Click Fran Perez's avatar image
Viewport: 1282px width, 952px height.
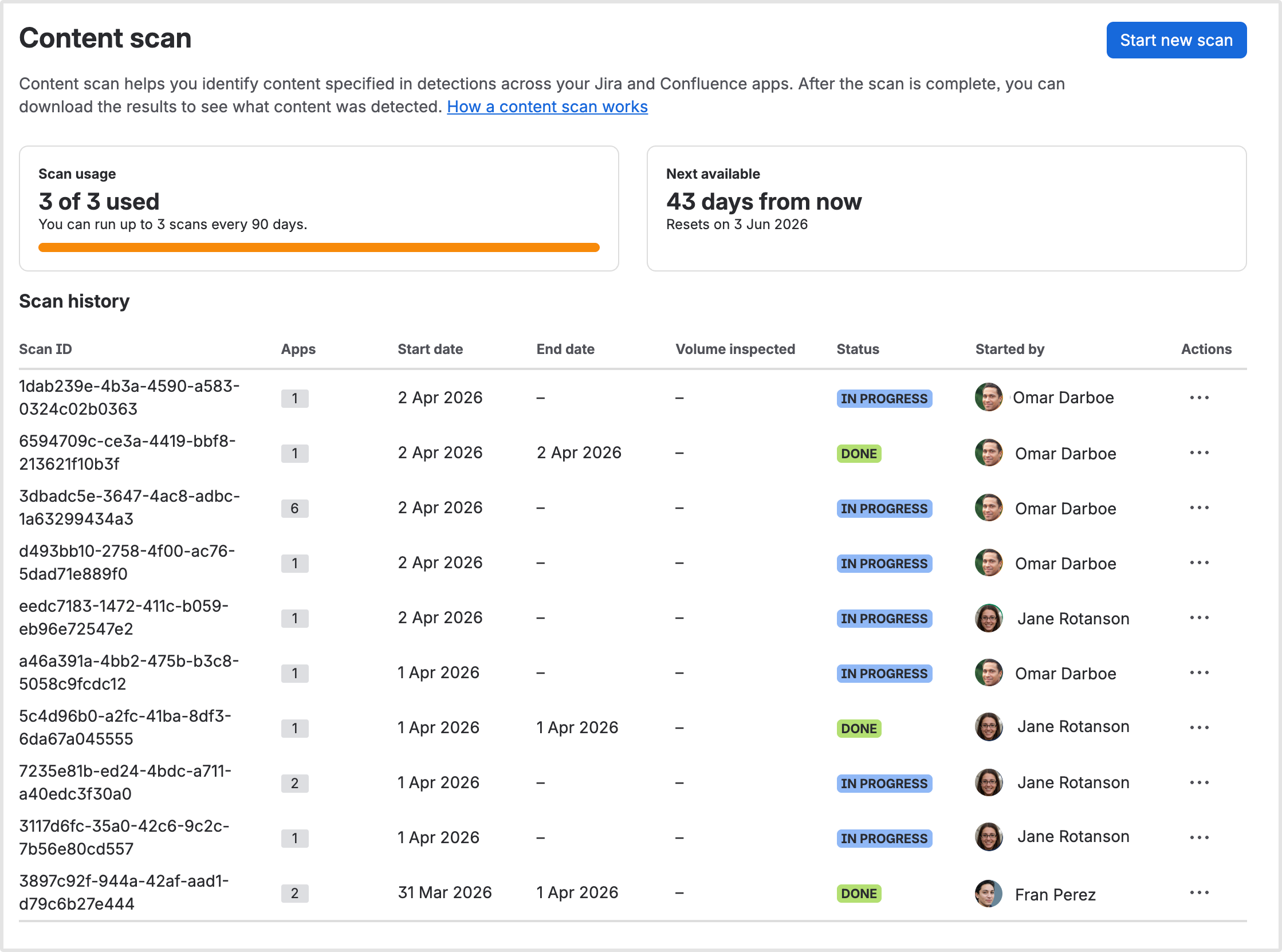tap(989, 894)
